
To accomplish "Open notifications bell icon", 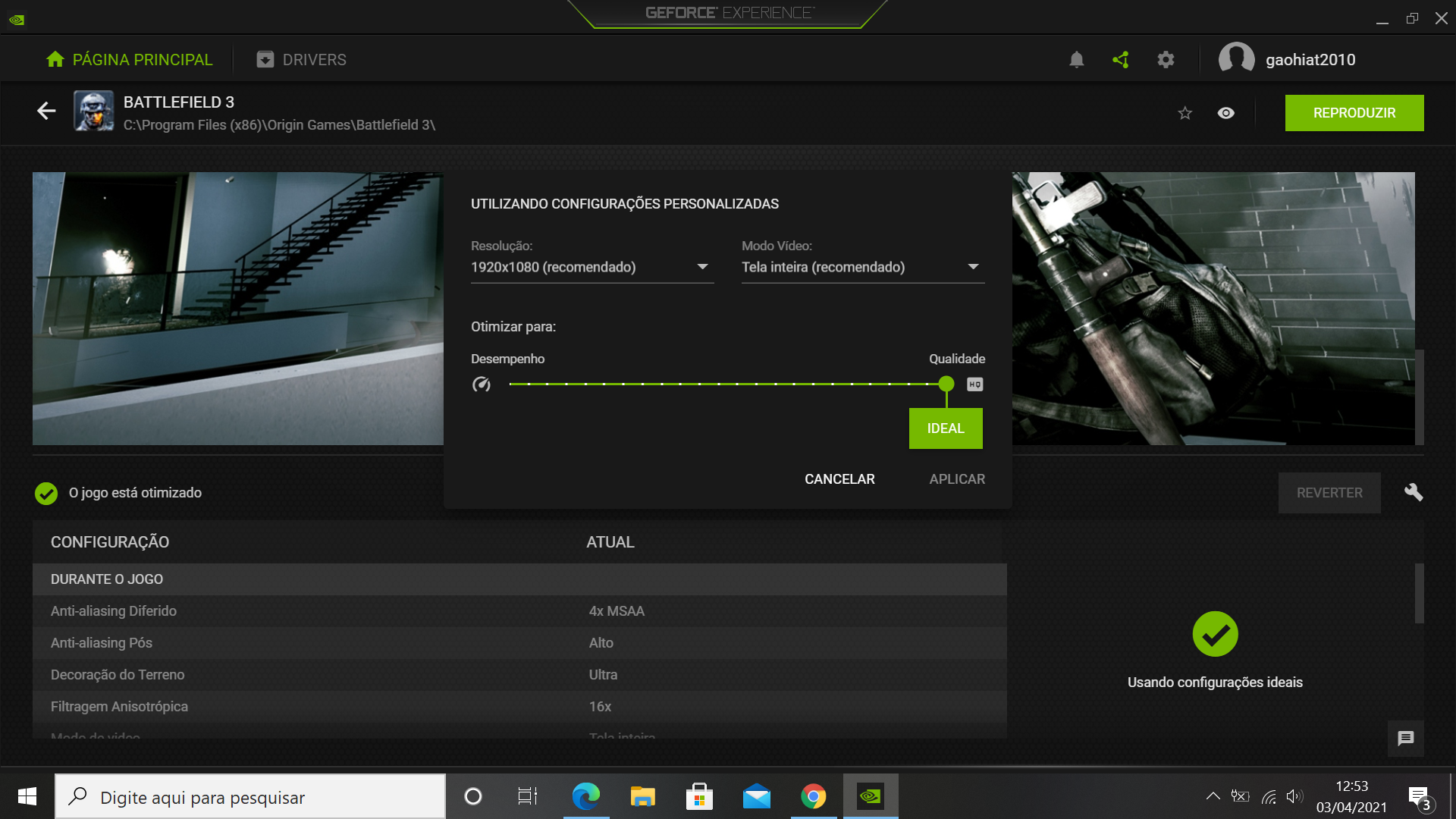I will coord(1076,59).
